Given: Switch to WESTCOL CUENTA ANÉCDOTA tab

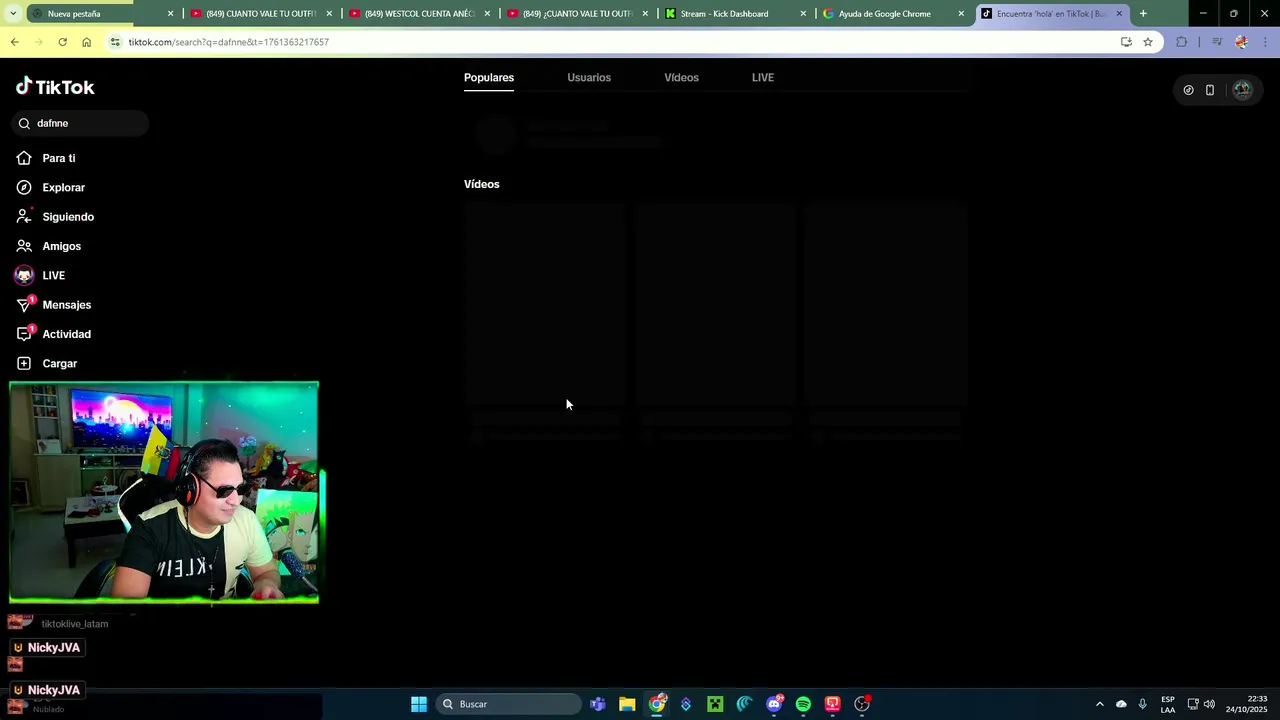Looking at the screenshot, I should coord(419,14).
